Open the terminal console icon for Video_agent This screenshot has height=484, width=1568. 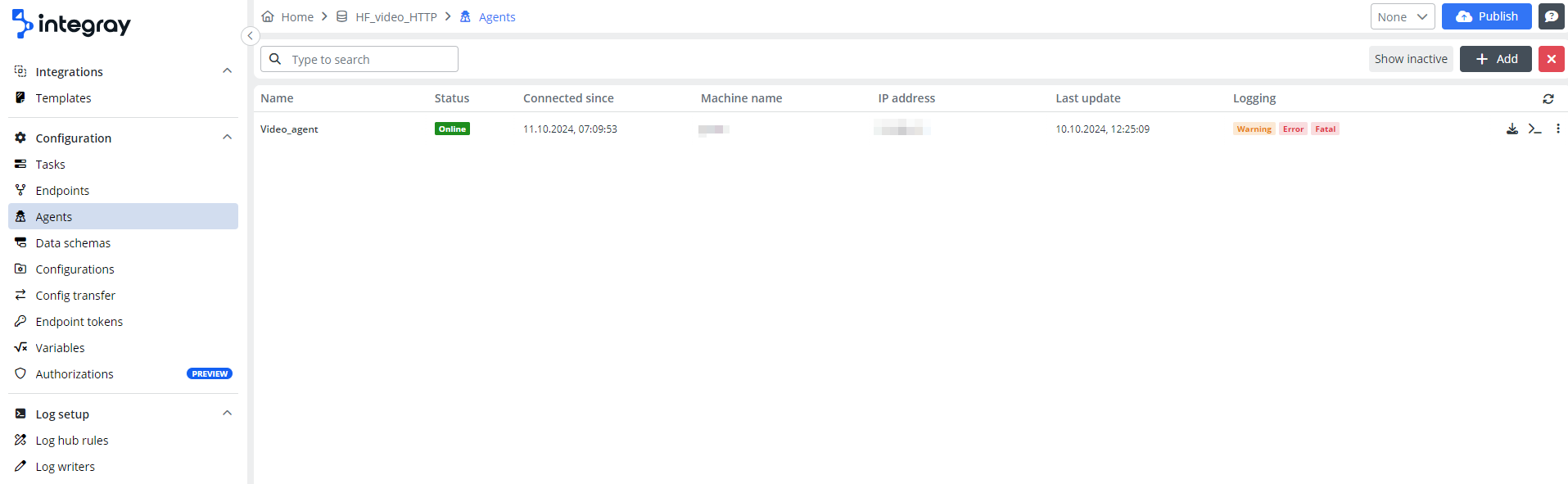click(x=1534, y=129)
